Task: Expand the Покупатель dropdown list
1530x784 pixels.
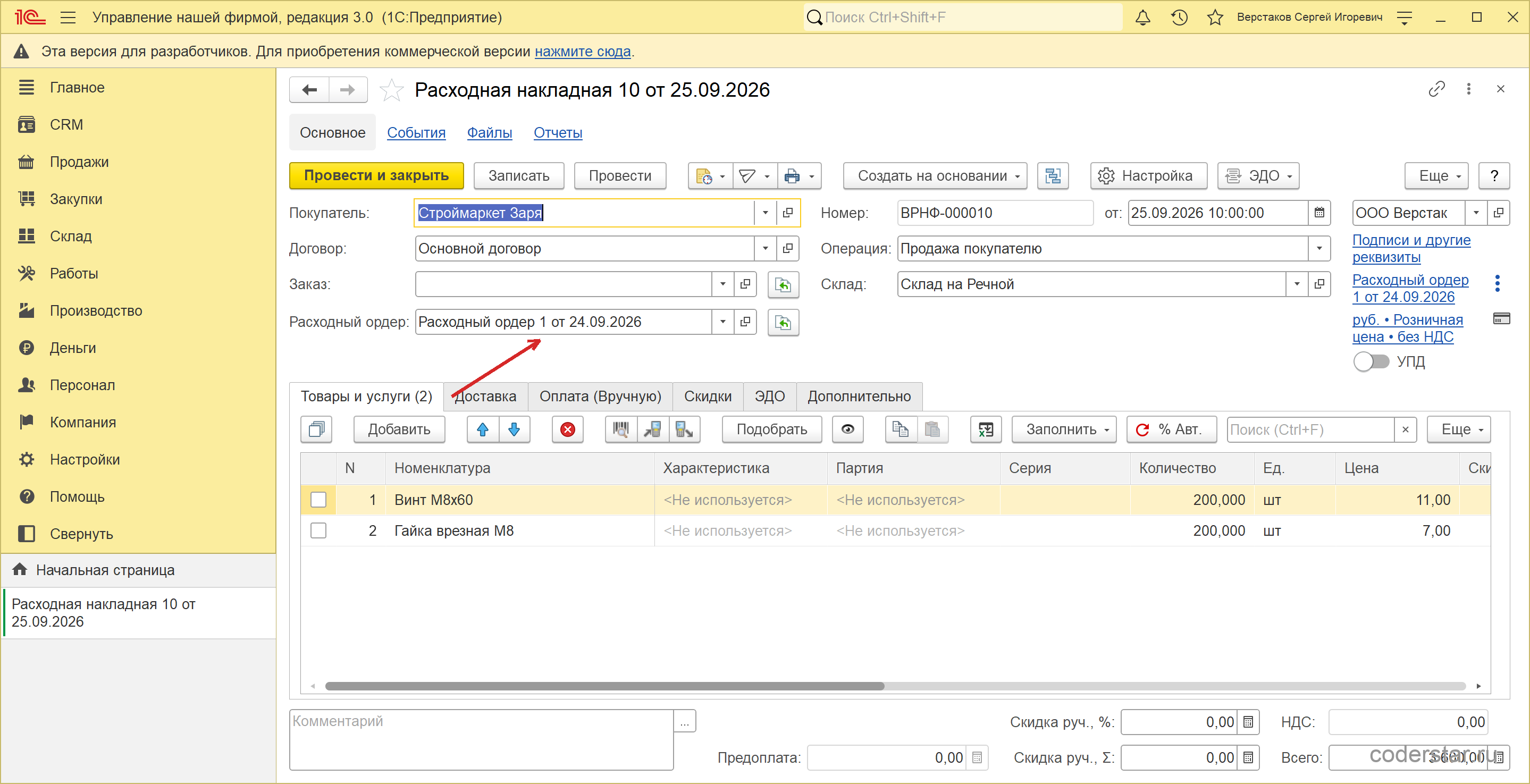Action: point(765,213)
